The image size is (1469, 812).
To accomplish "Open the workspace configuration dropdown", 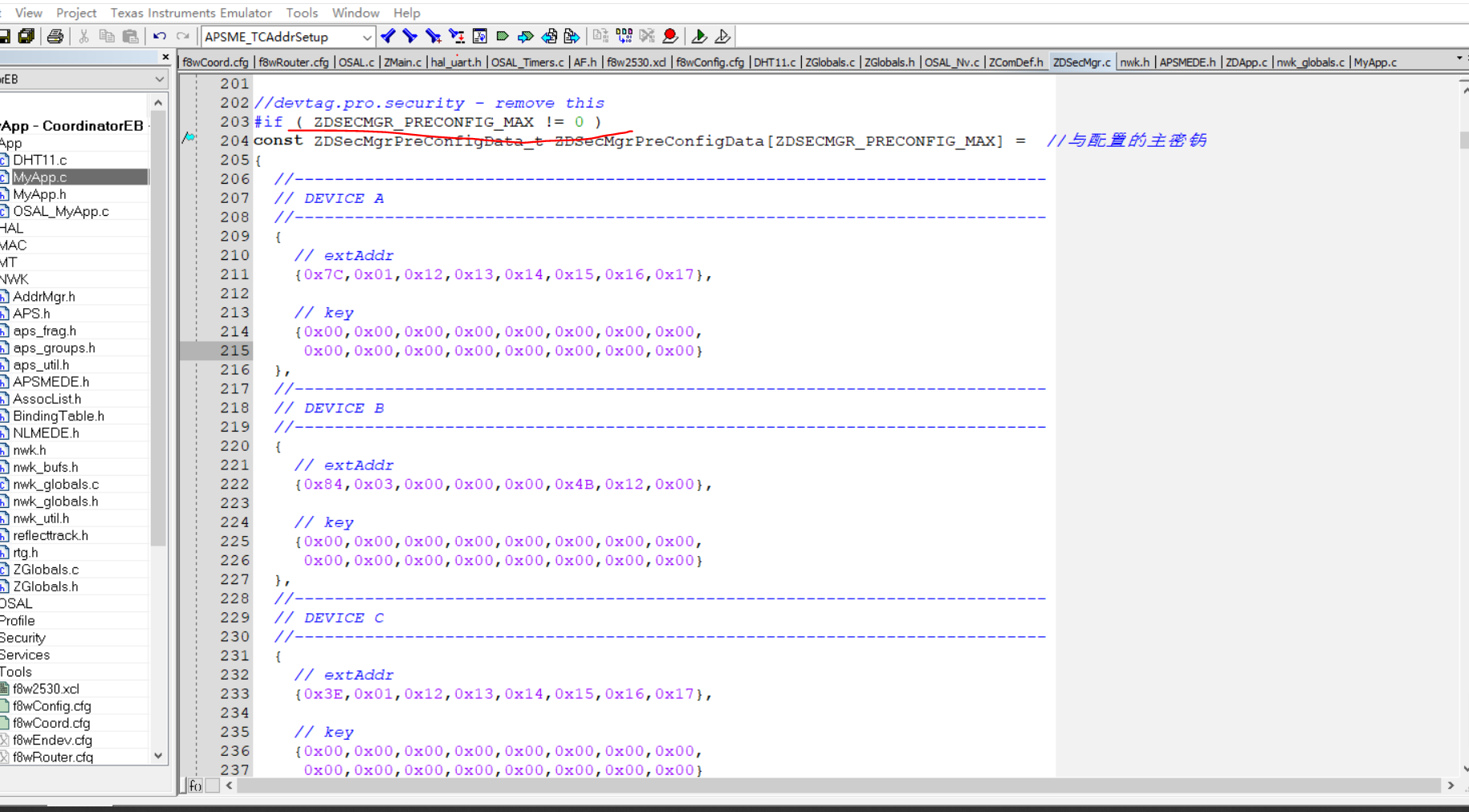I will pyautogui.click(x=159, y=79).
